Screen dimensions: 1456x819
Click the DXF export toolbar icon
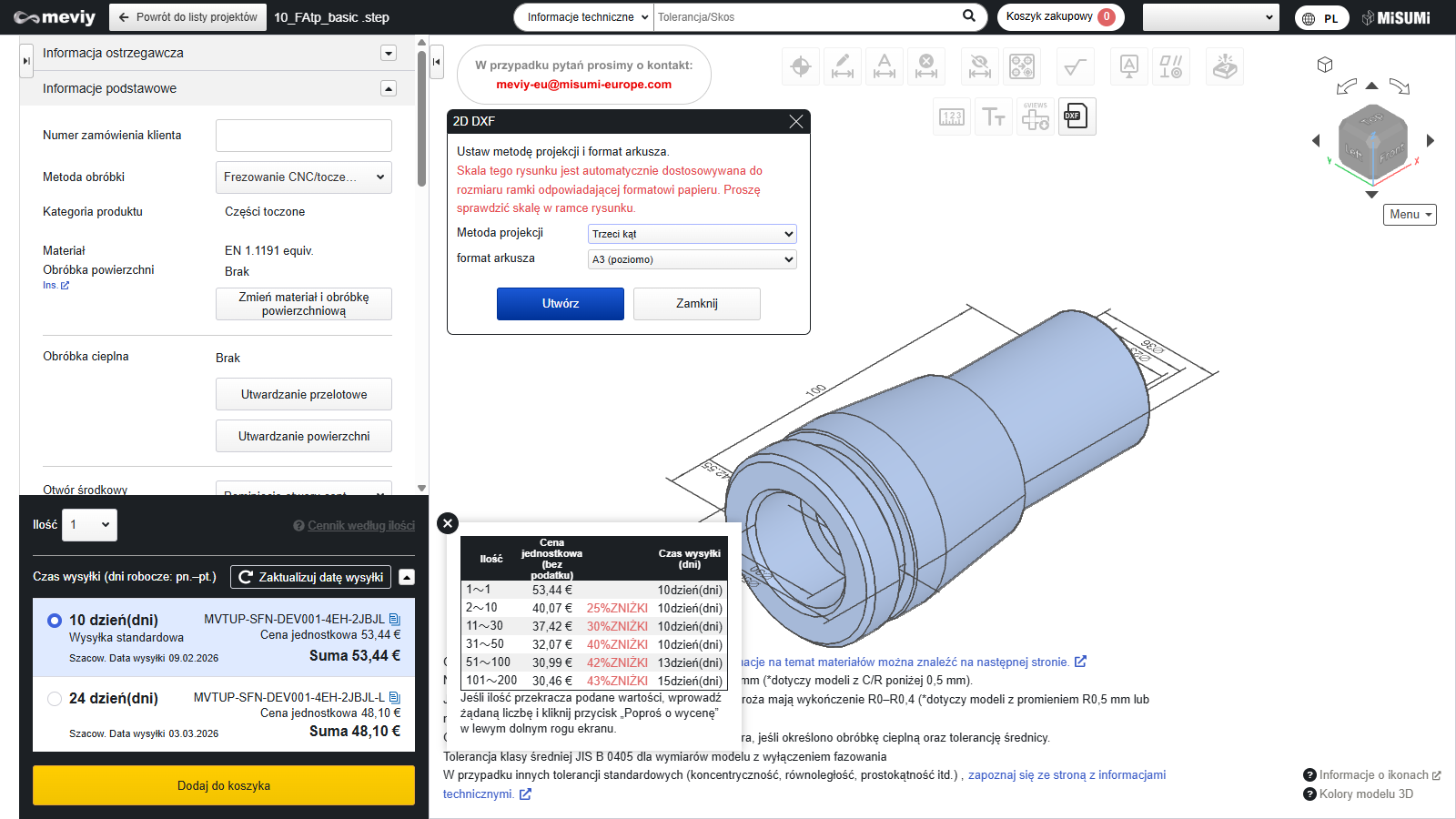click(x=1077, y=116)
